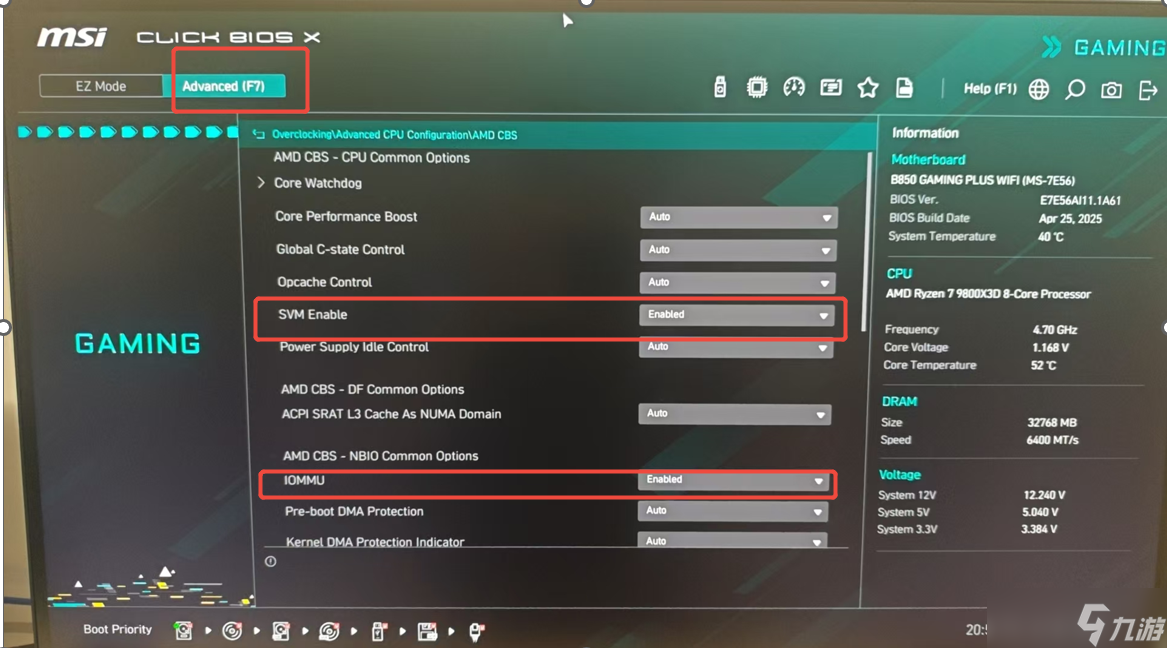Open the Power Supply Idle Control dropdown

pyautogui.click(x=738, y=347)
